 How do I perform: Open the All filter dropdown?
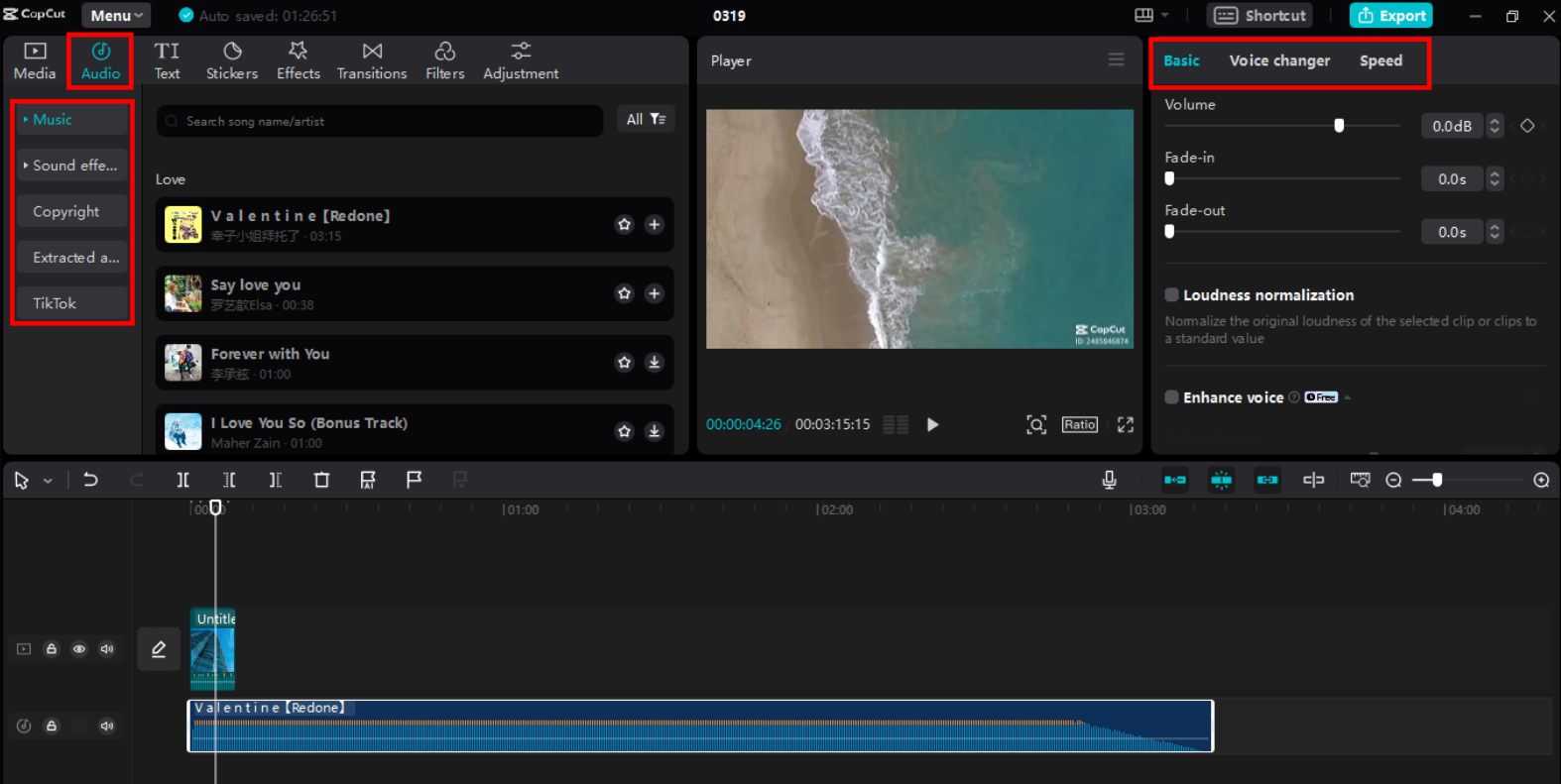coord(646,119)
